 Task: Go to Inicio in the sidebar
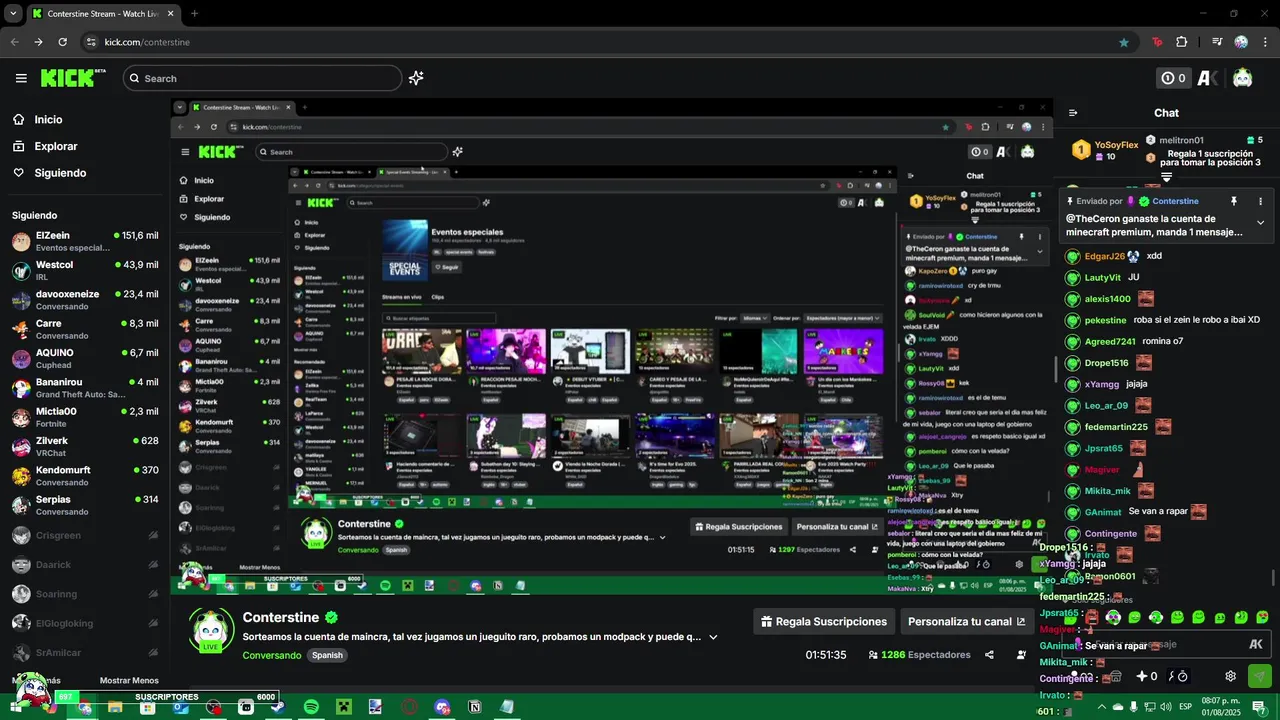(48, 119)
